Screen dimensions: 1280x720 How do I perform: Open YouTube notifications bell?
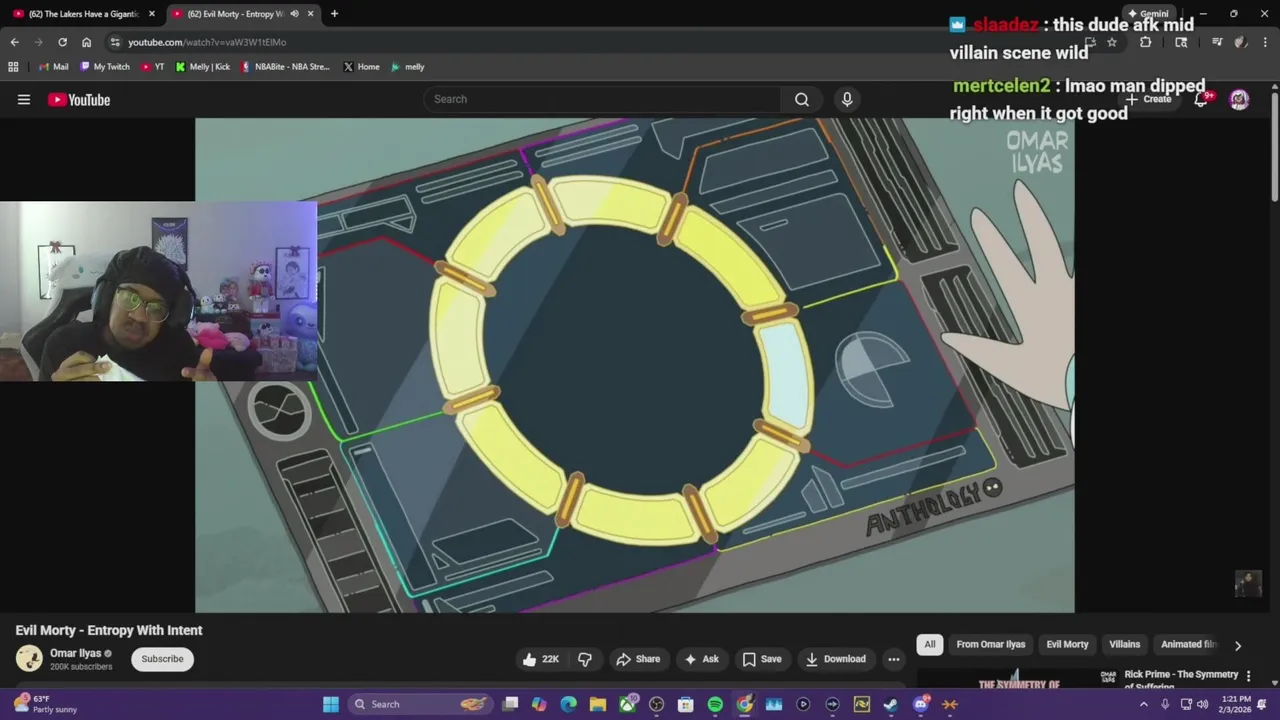(x=1201, y=99)
